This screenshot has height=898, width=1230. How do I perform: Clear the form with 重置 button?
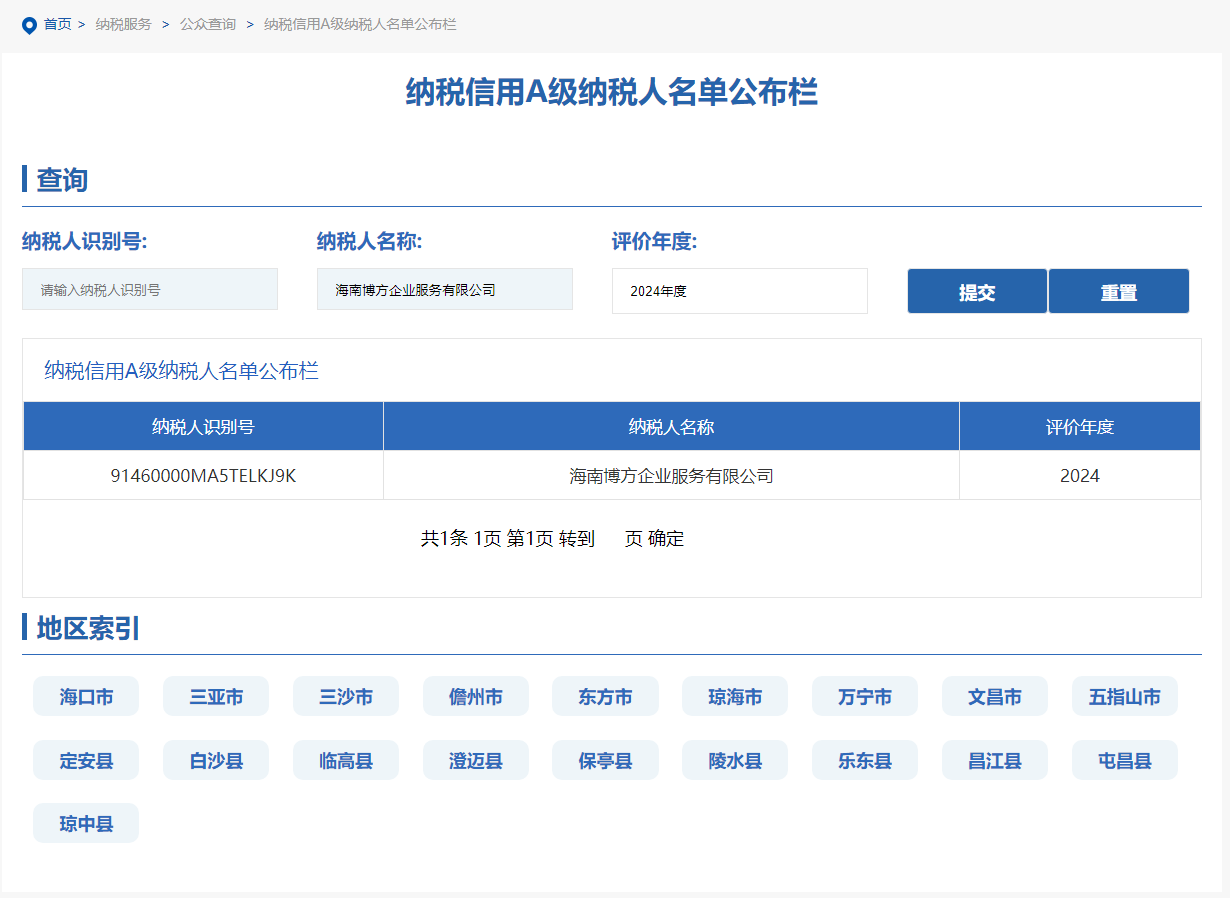pos(1119,291)
